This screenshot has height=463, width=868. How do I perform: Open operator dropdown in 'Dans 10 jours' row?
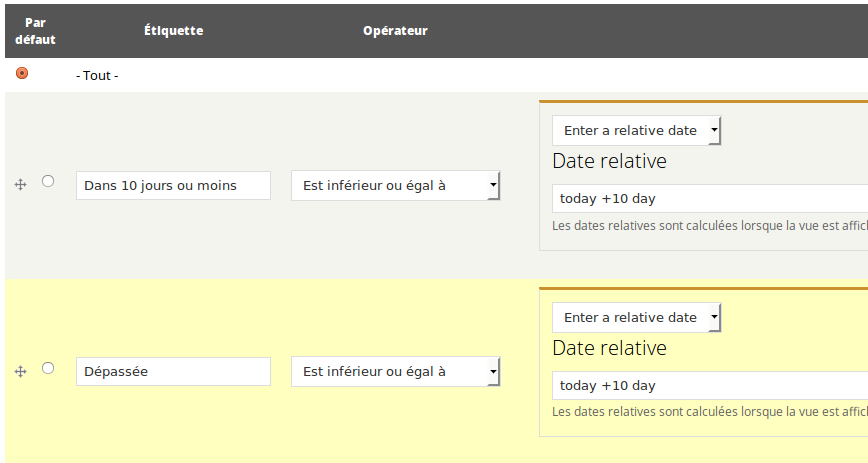click(396, 186)
